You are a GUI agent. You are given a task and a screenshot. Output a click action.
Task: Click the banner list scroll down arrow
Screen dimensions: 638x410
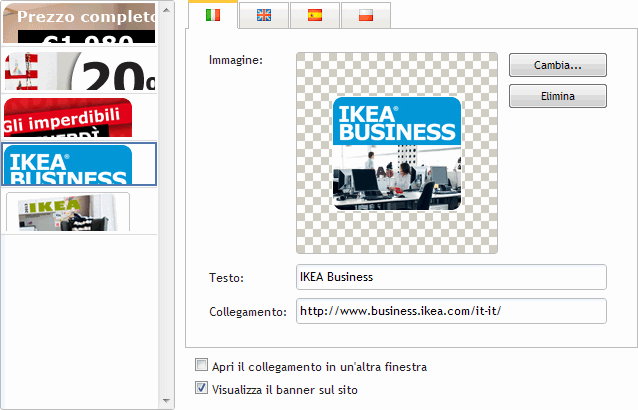coord(166,401)
